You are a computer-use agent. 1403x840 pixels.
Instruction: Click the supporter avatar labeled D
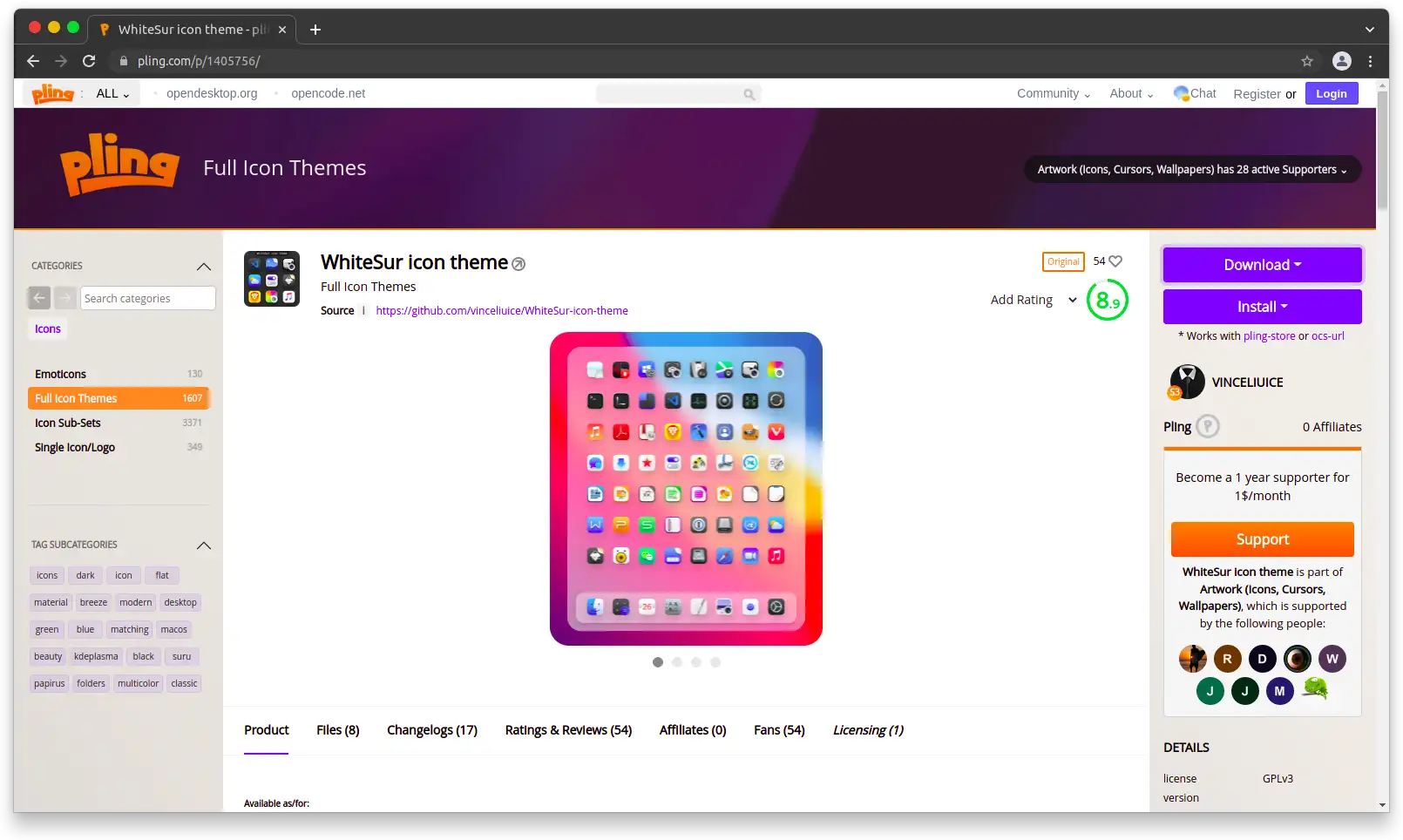point(1262,659)
